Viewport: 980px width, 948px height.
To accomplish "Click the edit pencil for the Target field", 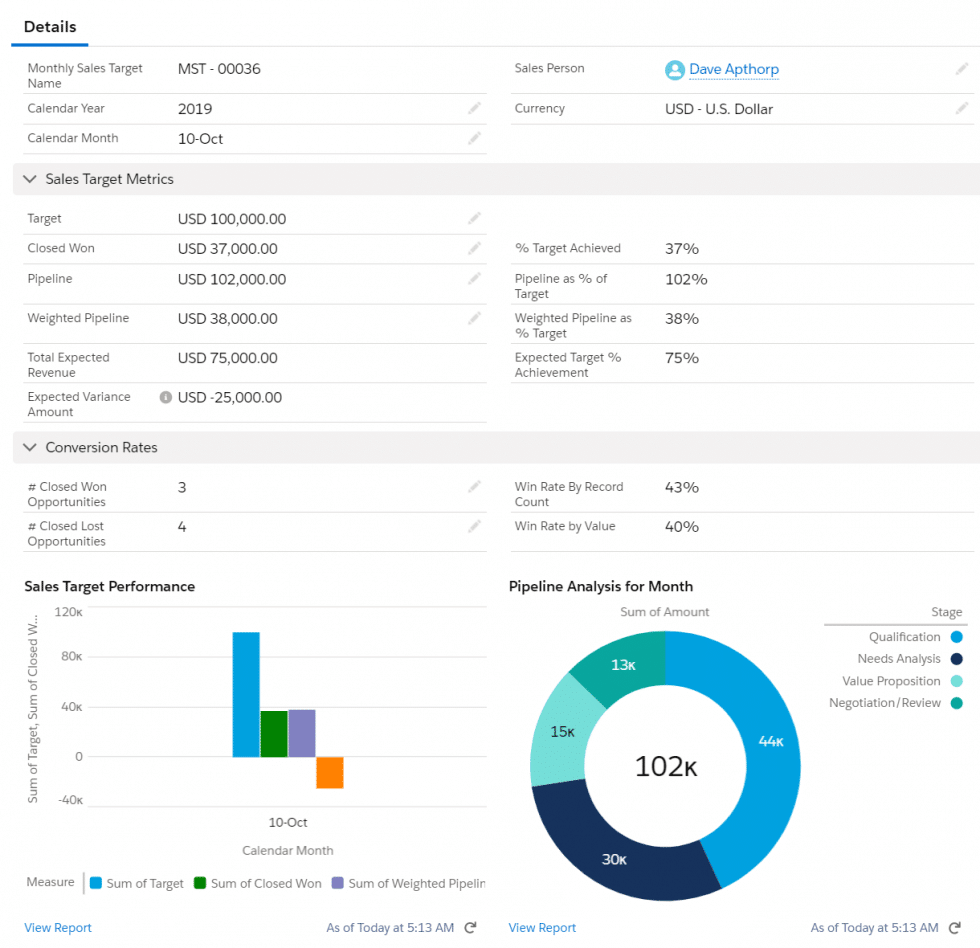I will tap(474, 218).
